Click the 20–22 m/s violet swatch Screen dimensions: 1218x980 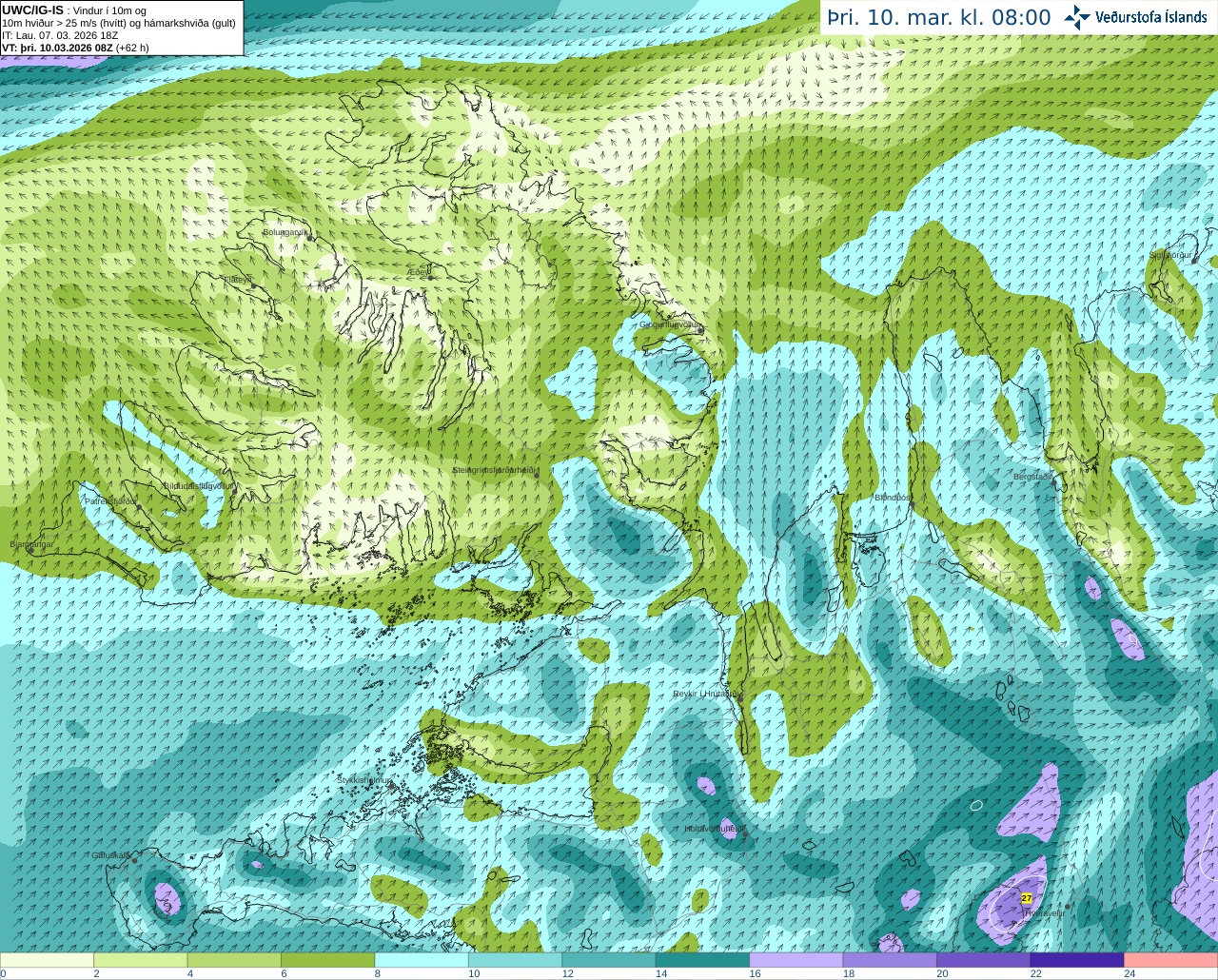pos(984,960)
